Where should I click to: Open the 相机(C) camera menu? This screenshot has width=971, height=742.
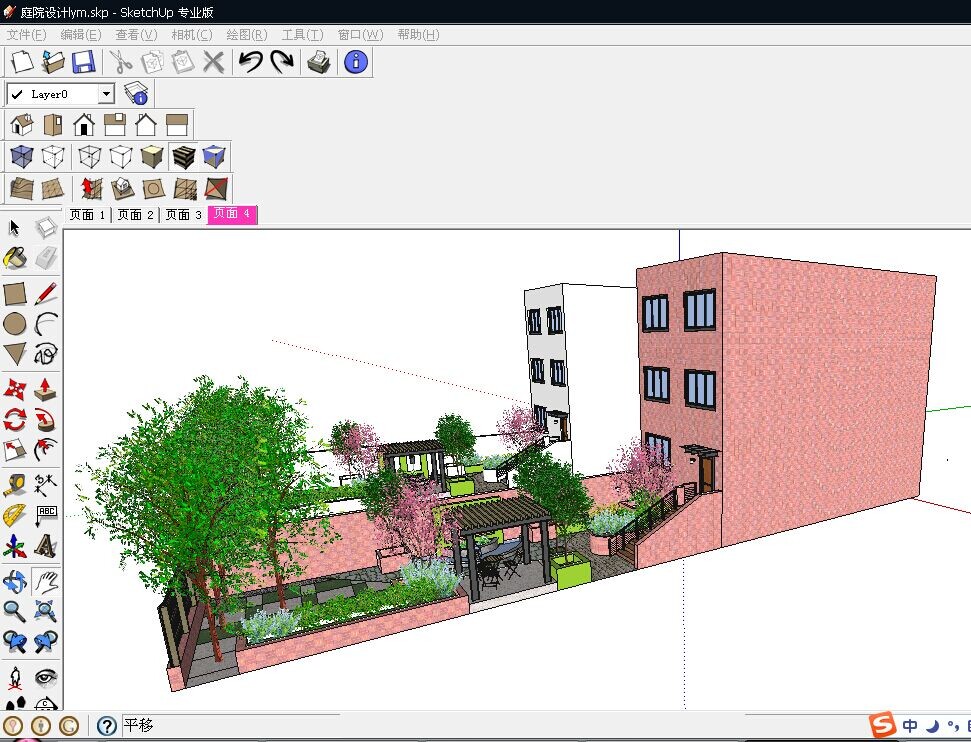(x=191, y=35)
